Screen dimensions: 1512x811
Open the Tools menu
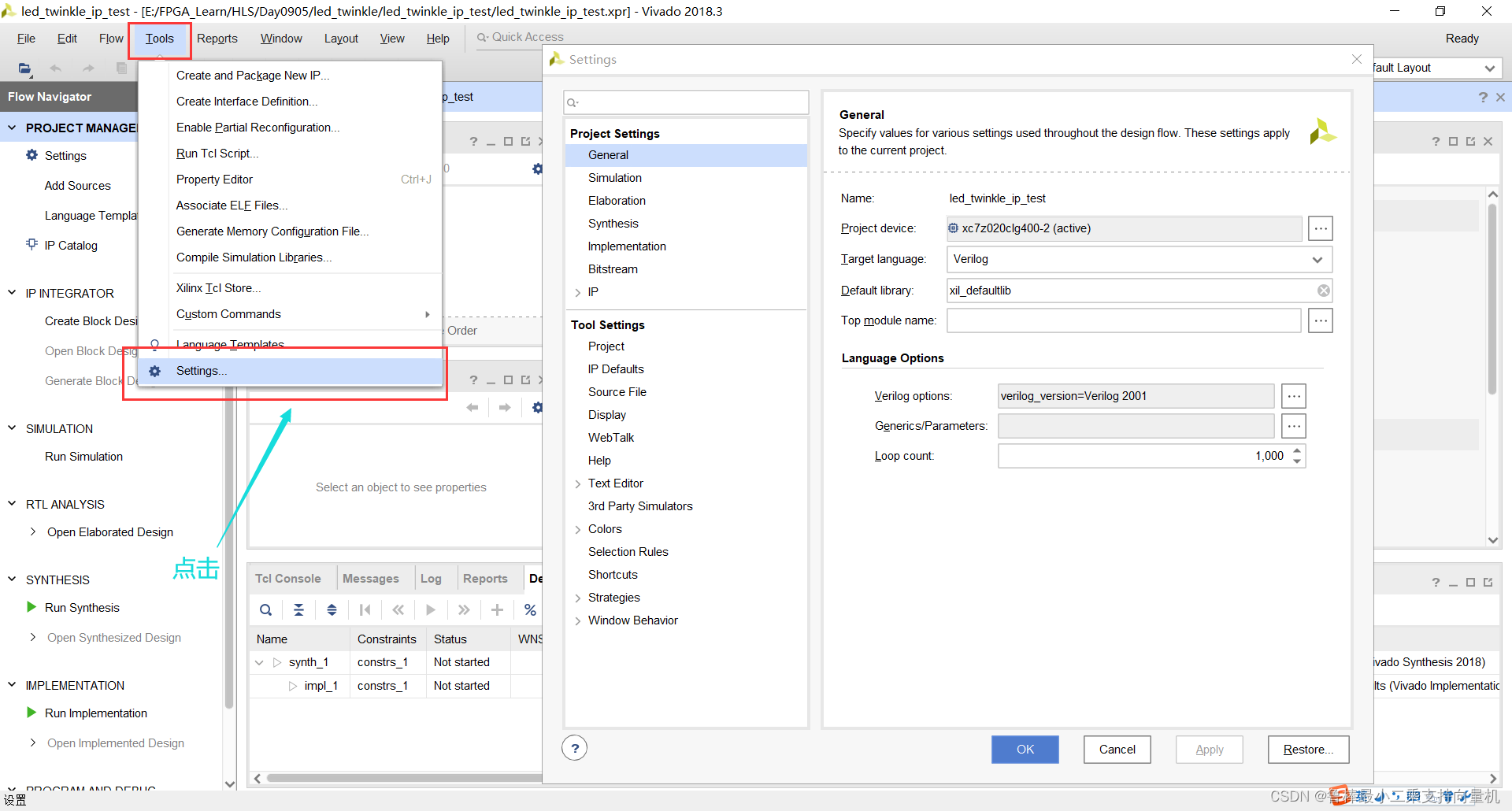click(159, 39)
